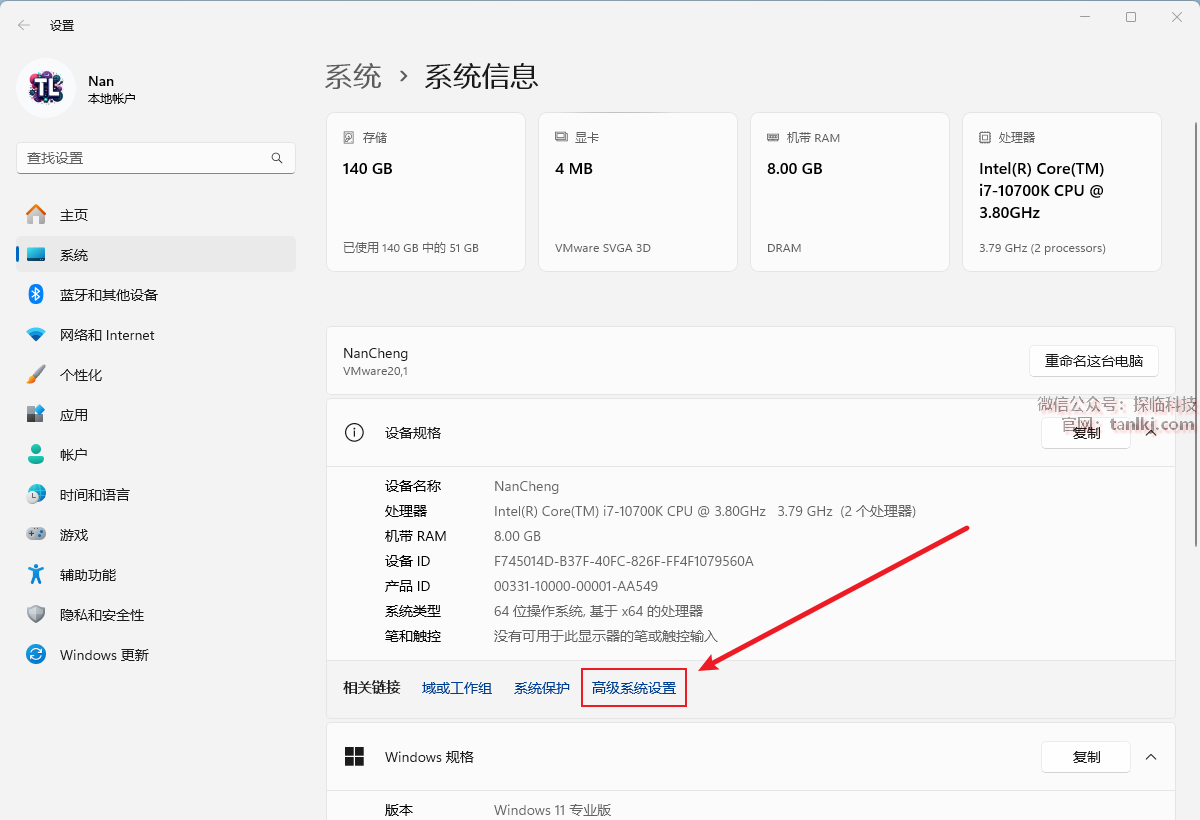Image resolution: width=1200 pixels, height=820 pixels.
Task: Click the Nan user profile avatar
Action: 46,88
